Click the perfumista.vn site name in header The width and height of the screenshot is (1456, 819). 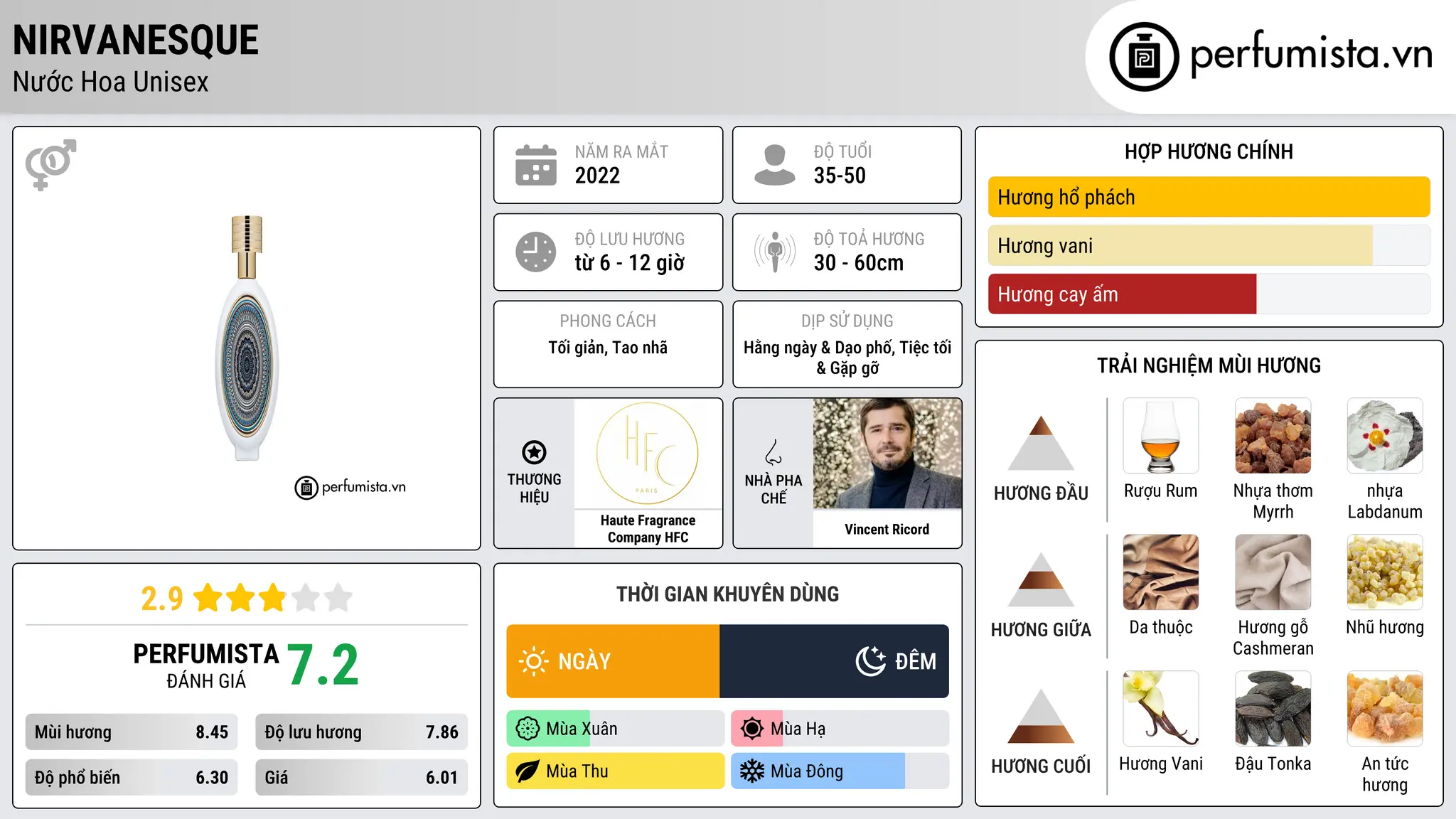pyautogui.click(x=1311, y=54)
